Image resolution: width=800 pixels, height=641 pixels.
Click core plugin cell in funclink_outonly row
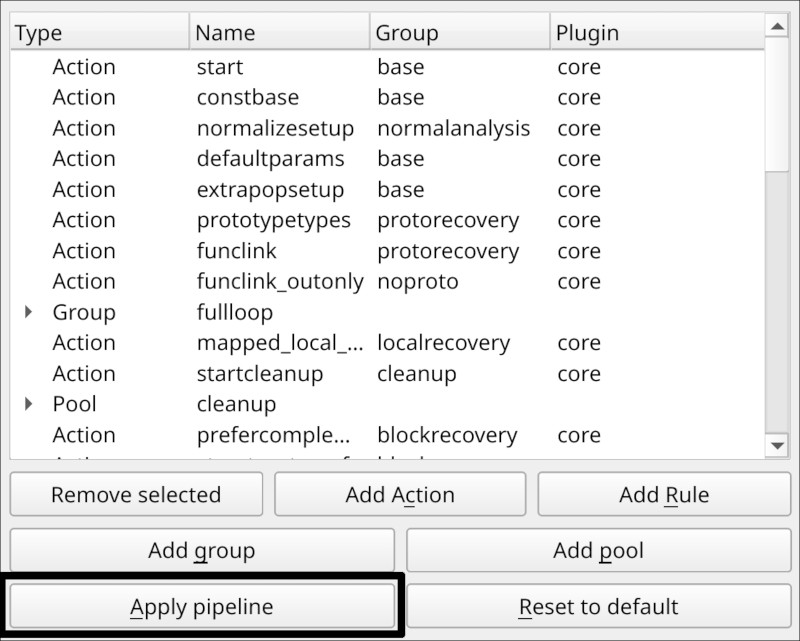579,281
